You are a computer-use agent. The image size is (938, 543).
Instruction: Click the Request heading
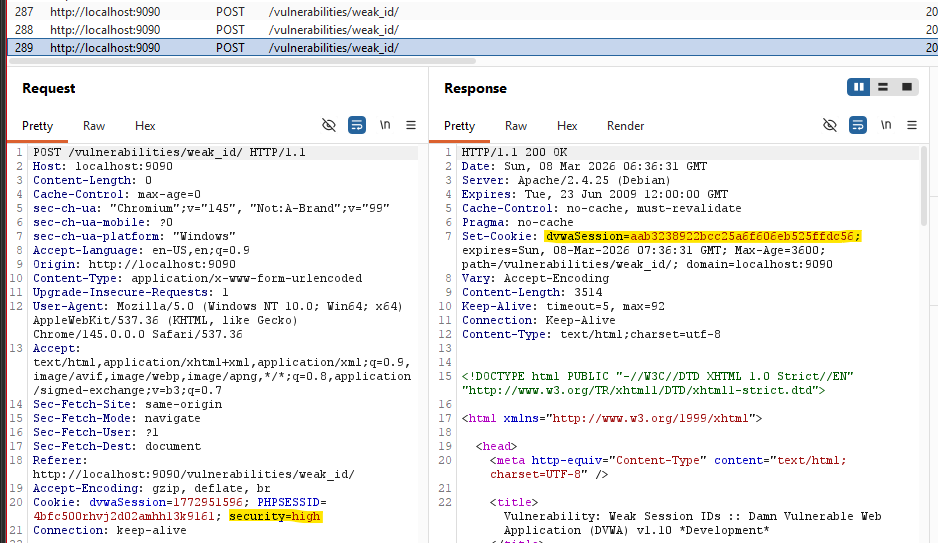pyautogui.click(x=49, y=88)
